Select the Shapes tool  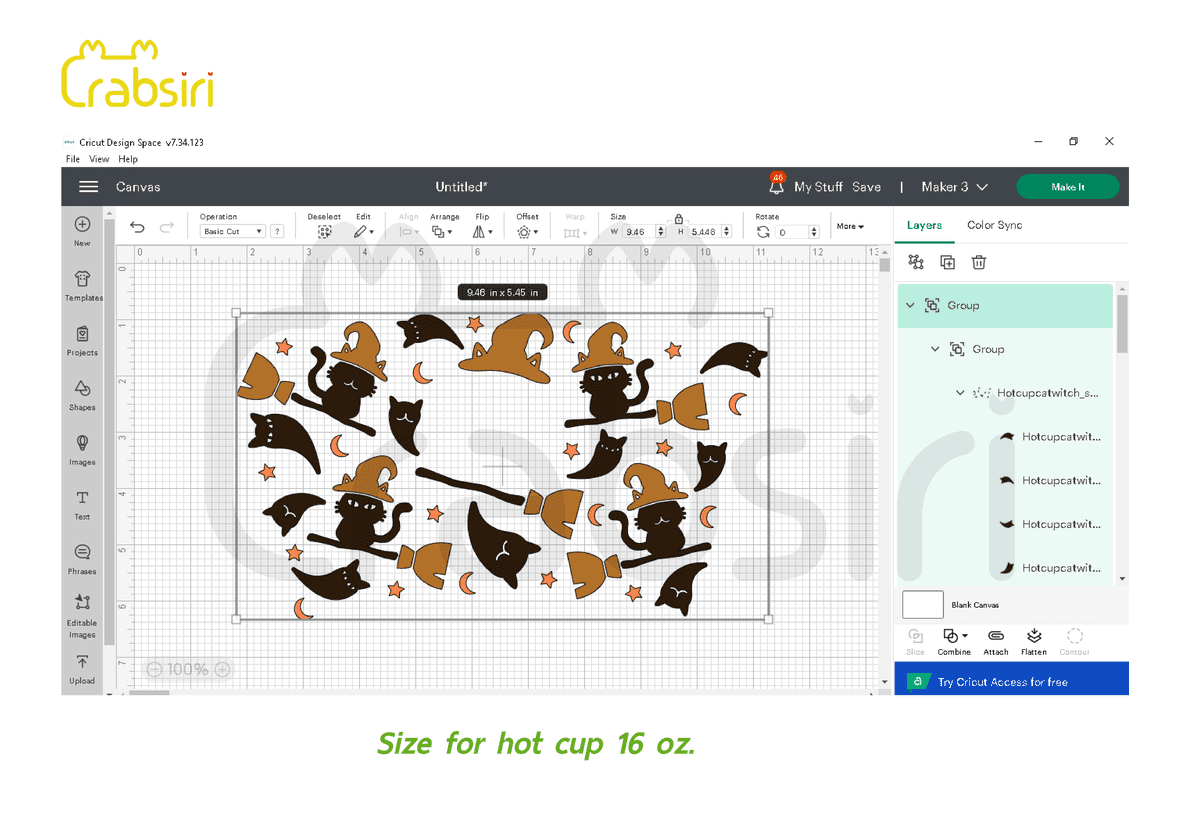click(x=83, y=393)
